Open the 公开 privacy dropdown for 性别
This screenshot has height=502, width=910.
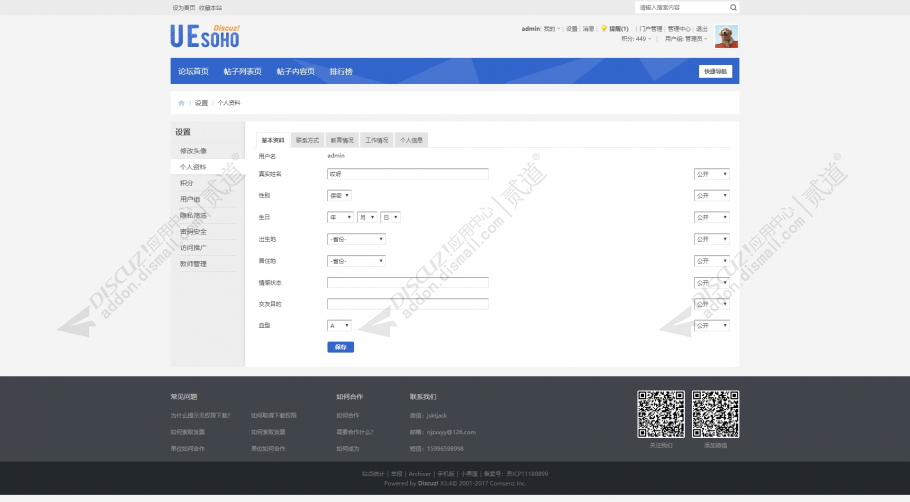tap(712, 196)
